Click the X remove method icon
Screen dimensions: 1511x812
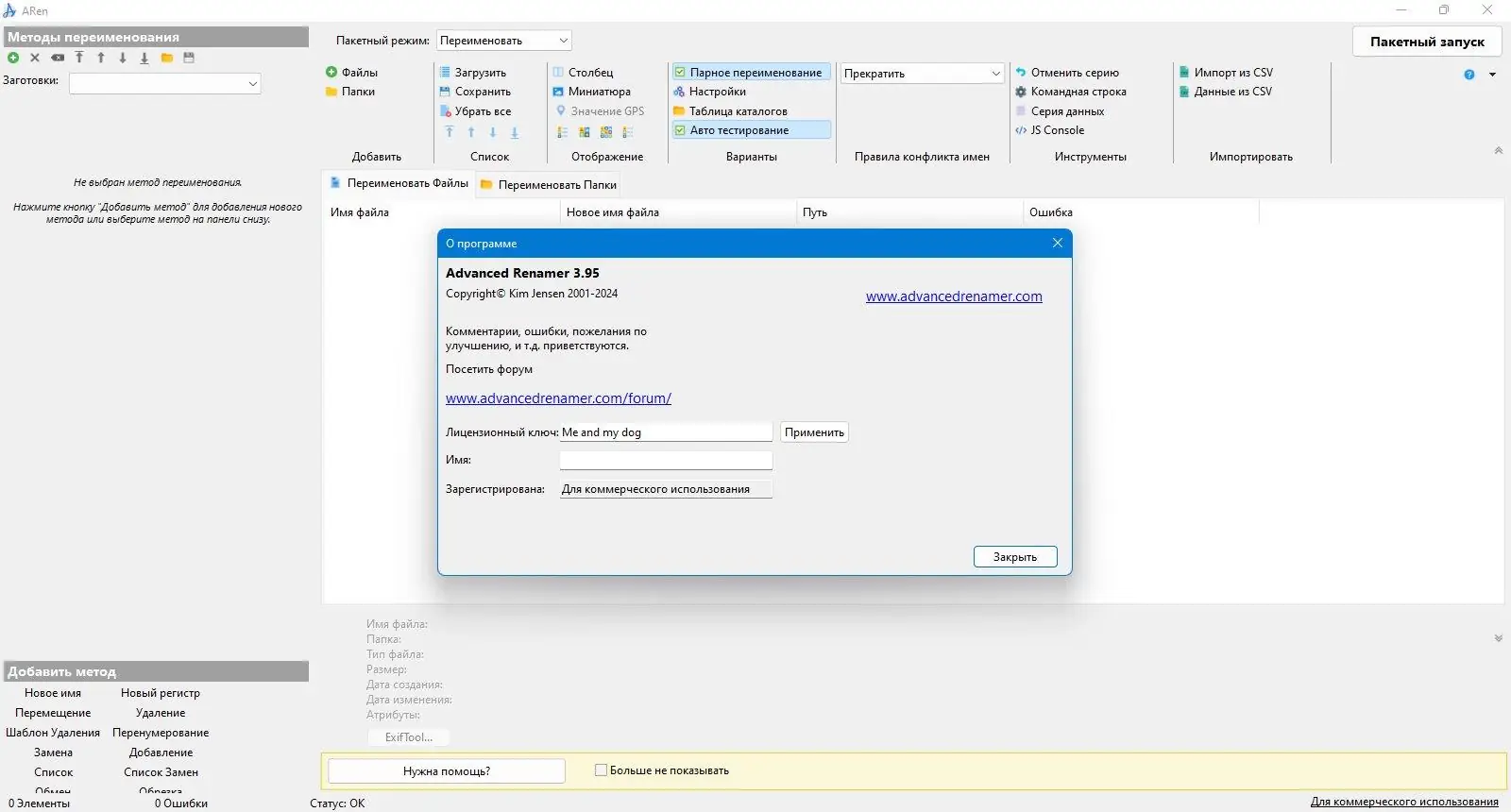click(x=35, y=58)
